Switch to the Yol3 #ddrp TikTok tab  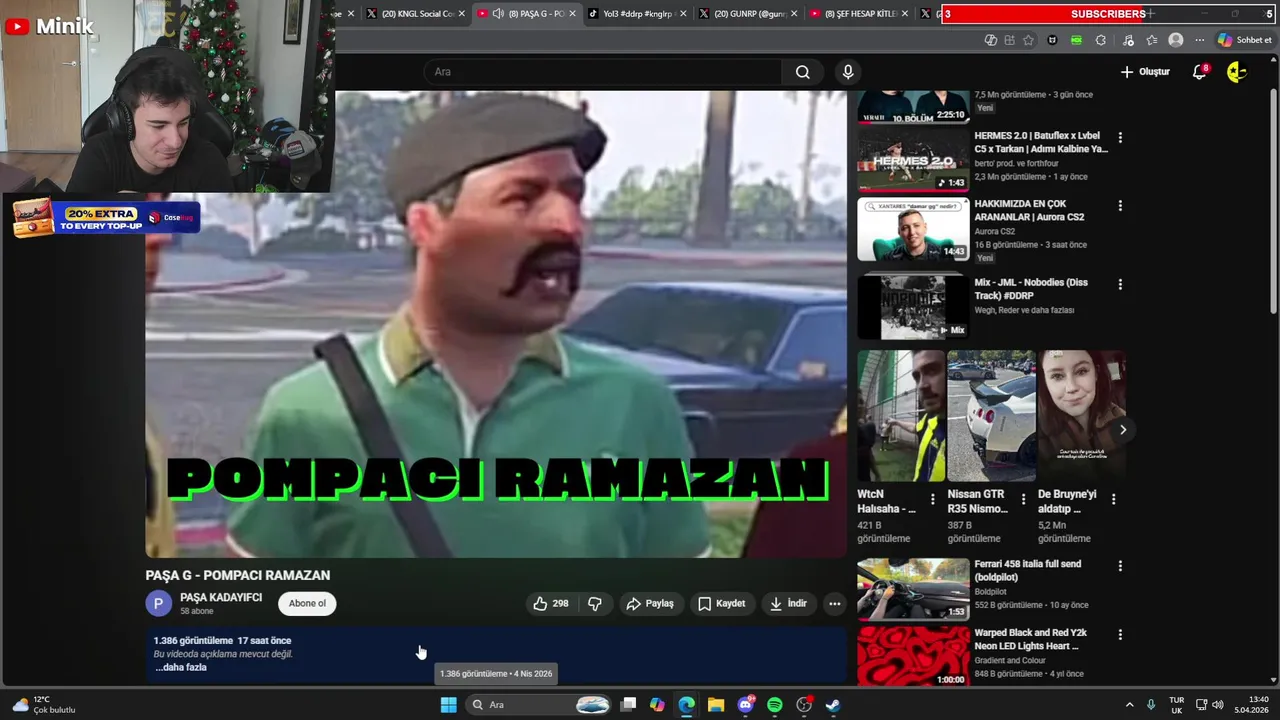(636, 14)
